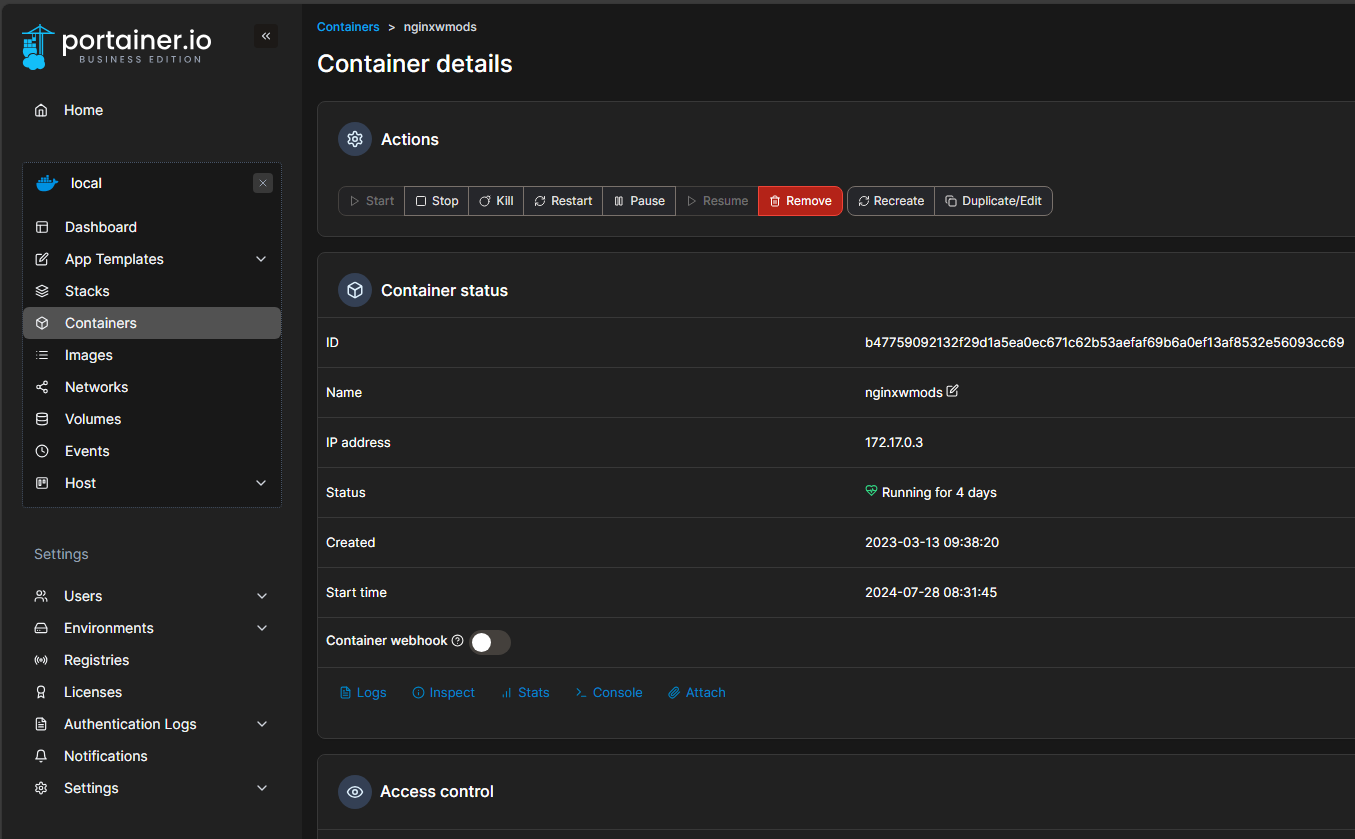Click the Access control eye icon

[354, 791]
